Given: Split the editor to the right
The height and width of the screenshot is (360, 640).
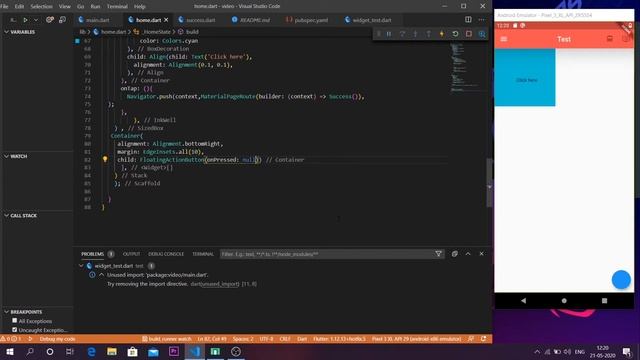Looking at the screenshot, I should pos(468,20).
